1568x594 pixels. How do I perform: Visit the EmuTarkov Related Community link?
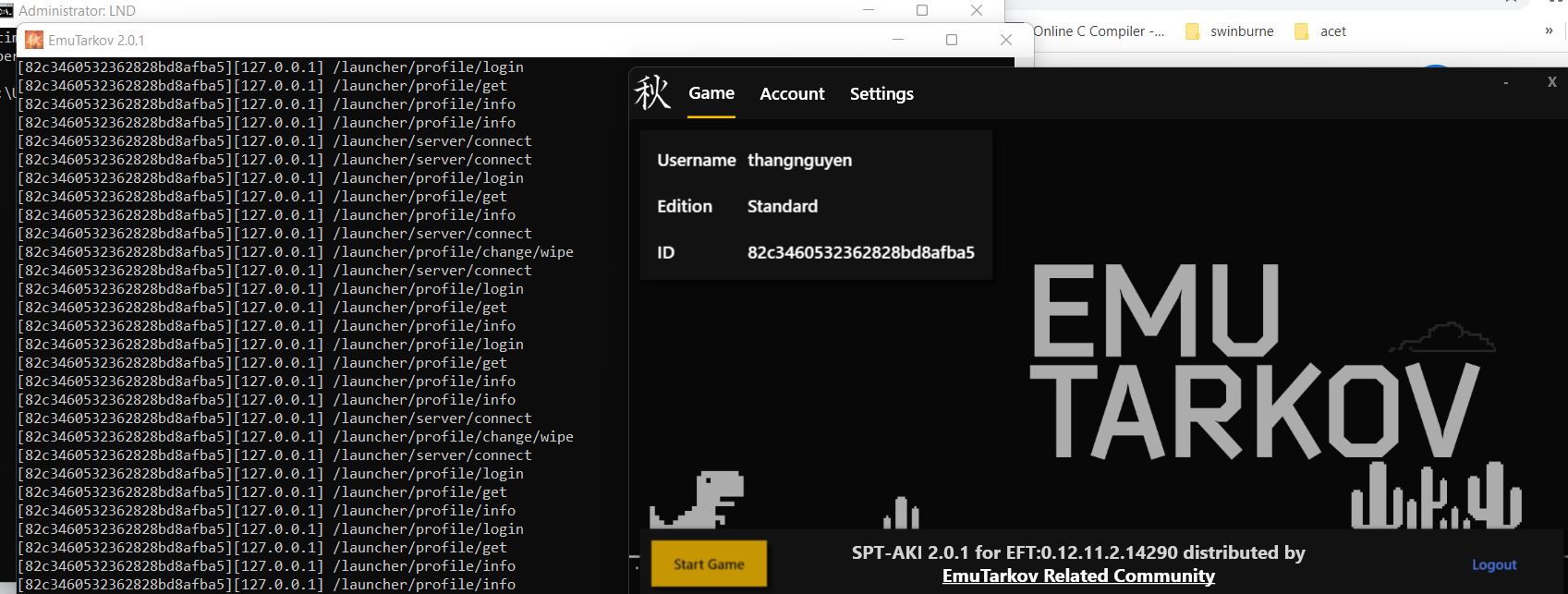[x=1078, y=576]
